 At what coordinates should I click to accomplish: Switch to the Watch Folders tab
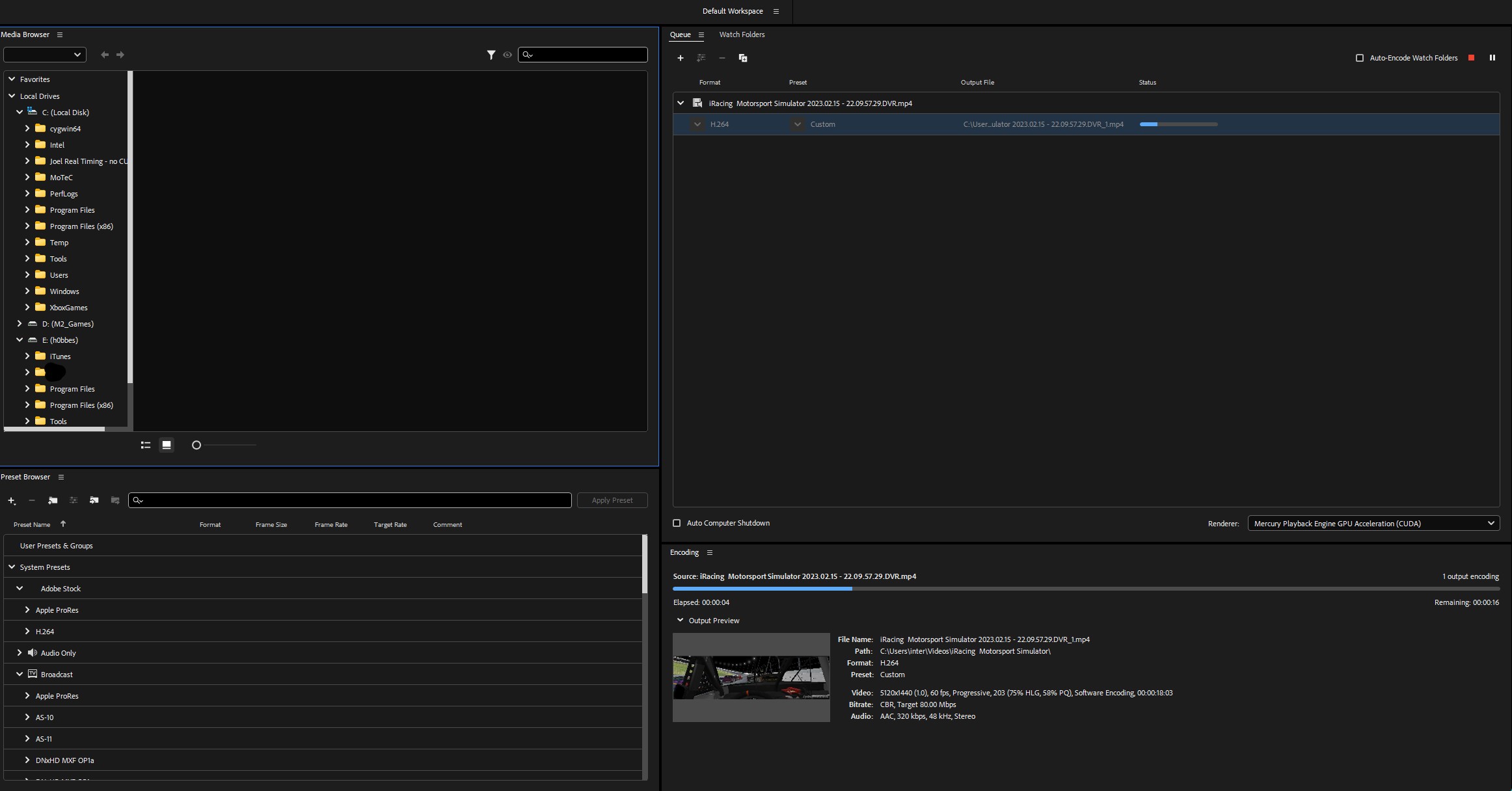(742, 34)
